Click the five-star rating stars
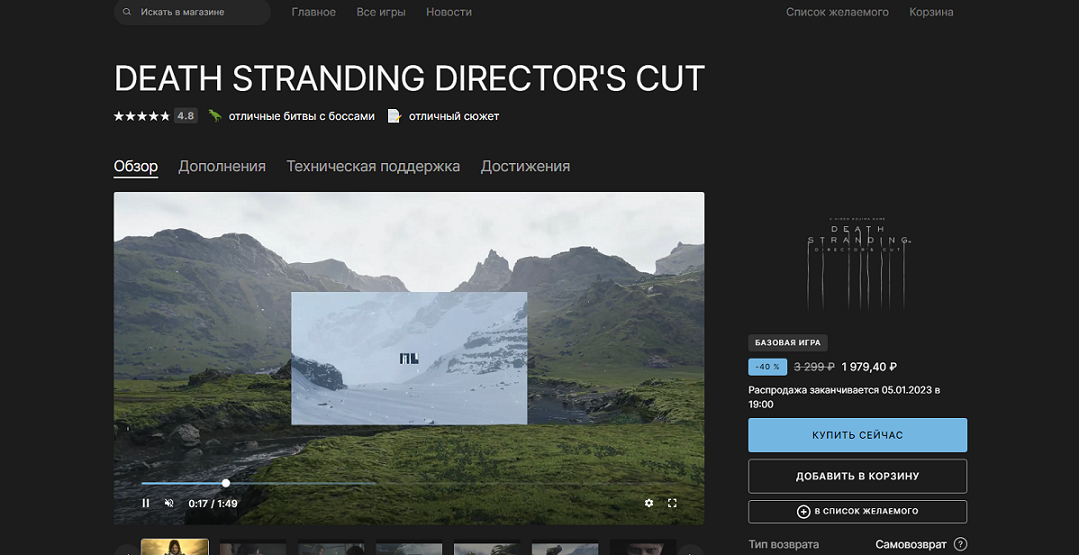The image size is (1079, 555). coord(141,116)
